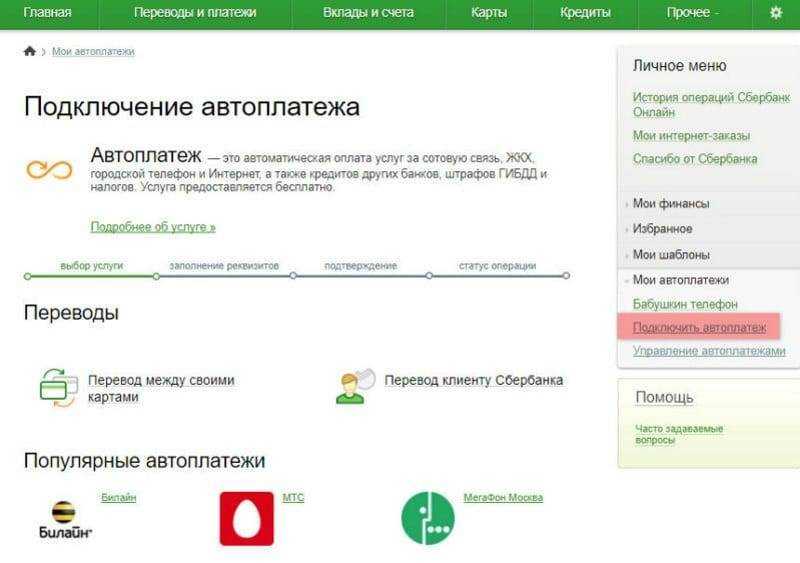Viewport: 800px width, 563px height.
Task: Click Подключить автоплатеж link
Action: coord(699,328)
